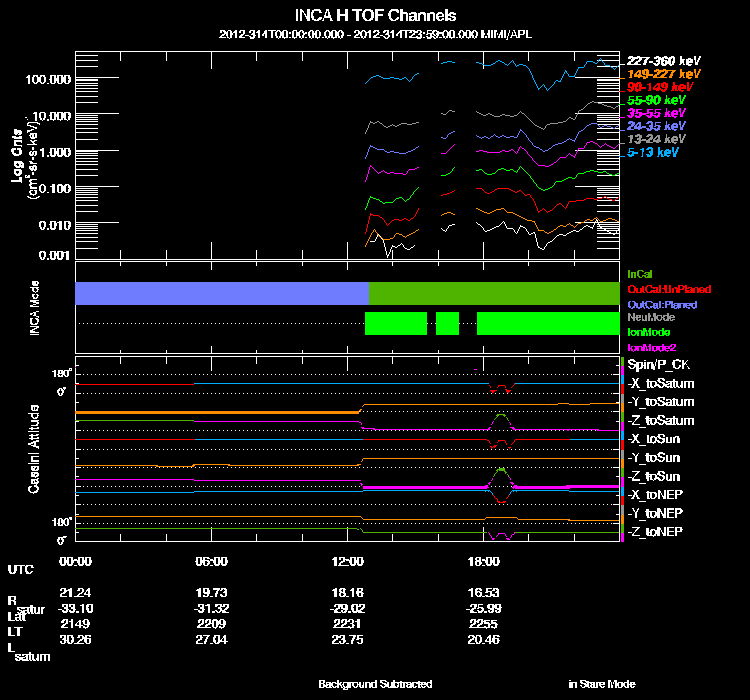Select the date range subtitle with MIMI/APL
The image size is (750, 700).
[375, 34]
